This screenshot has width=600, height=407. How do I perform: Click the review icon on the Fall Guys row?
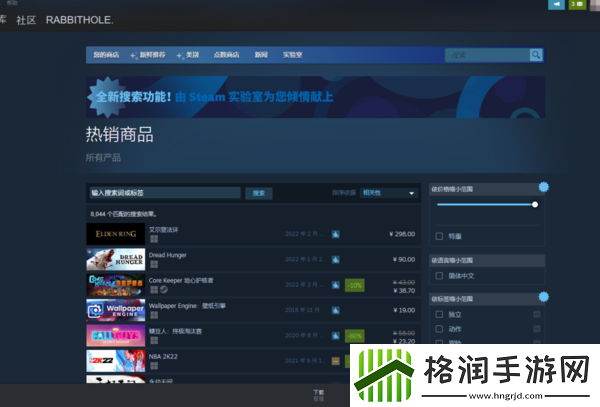pyautogui.click(x=336, y=335)
